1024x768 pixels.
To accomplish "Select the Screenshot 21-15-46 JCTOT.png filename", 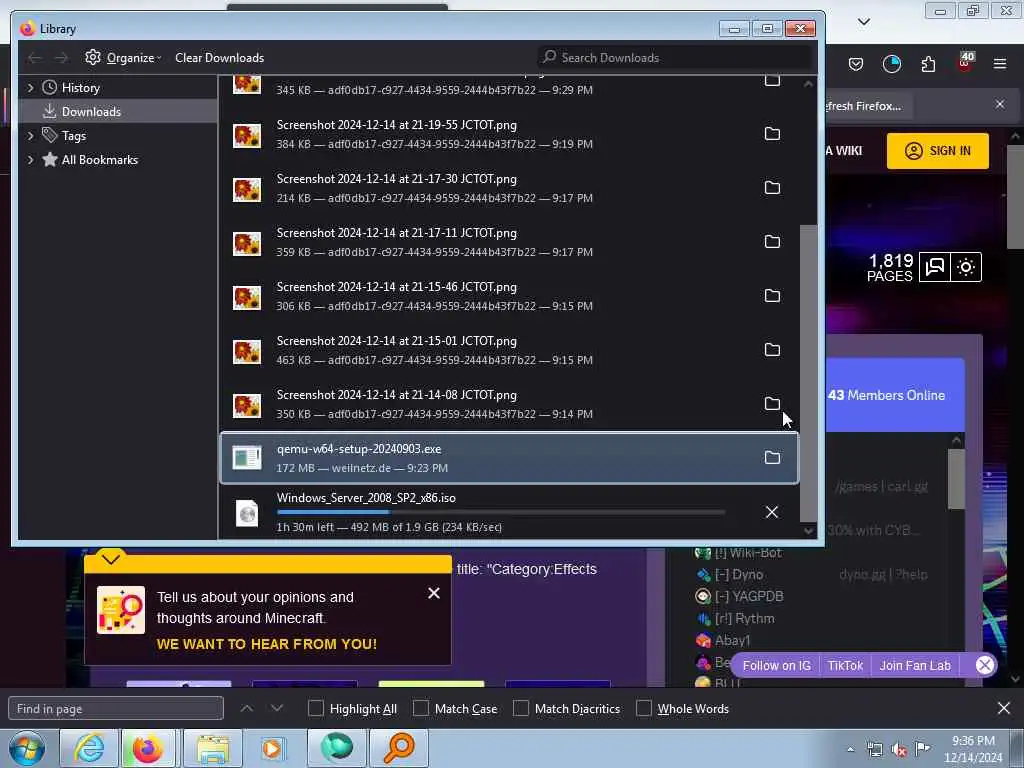I will pyautogui.click(x=396, y=287).
